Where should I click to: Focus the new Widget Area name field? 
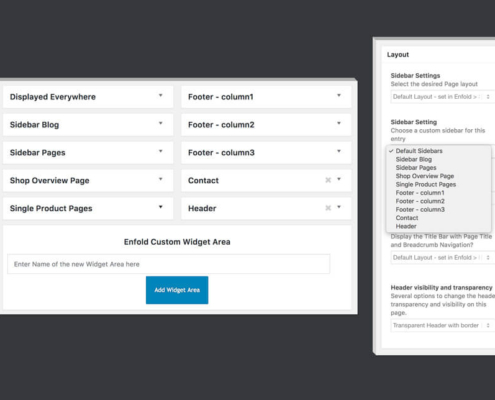[169, 264]
